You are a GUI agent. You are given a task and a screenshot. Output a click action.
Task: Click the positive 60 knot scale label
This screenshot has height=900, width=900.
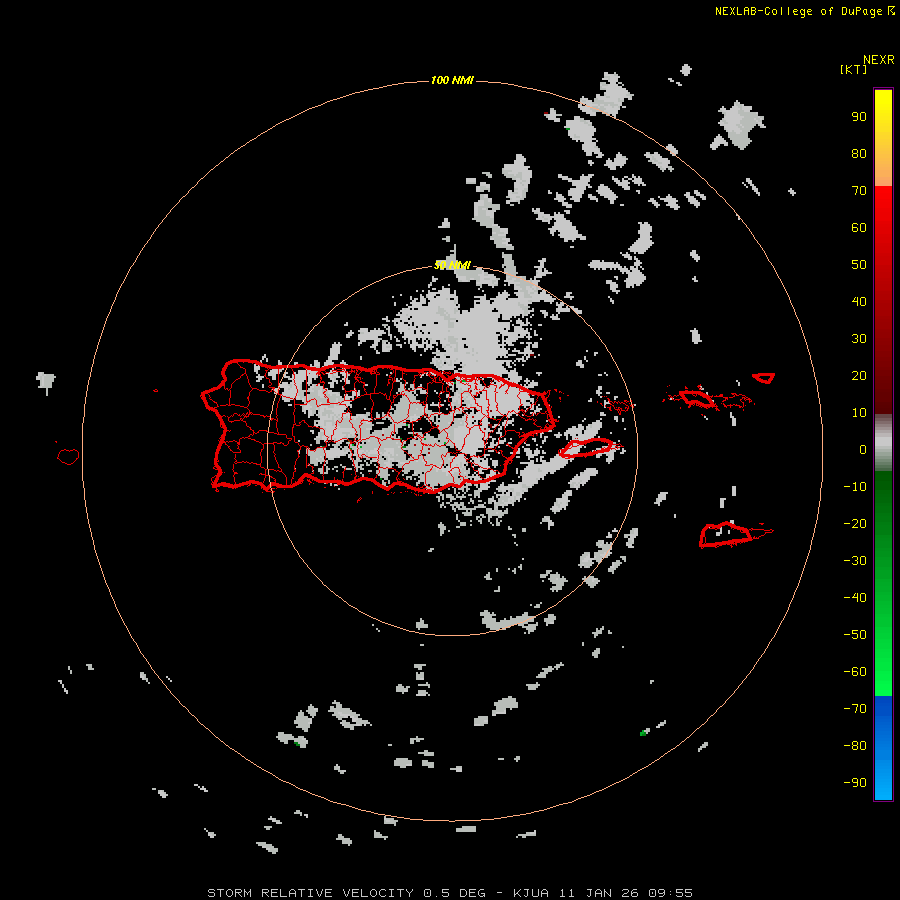[x=859, y=228]
